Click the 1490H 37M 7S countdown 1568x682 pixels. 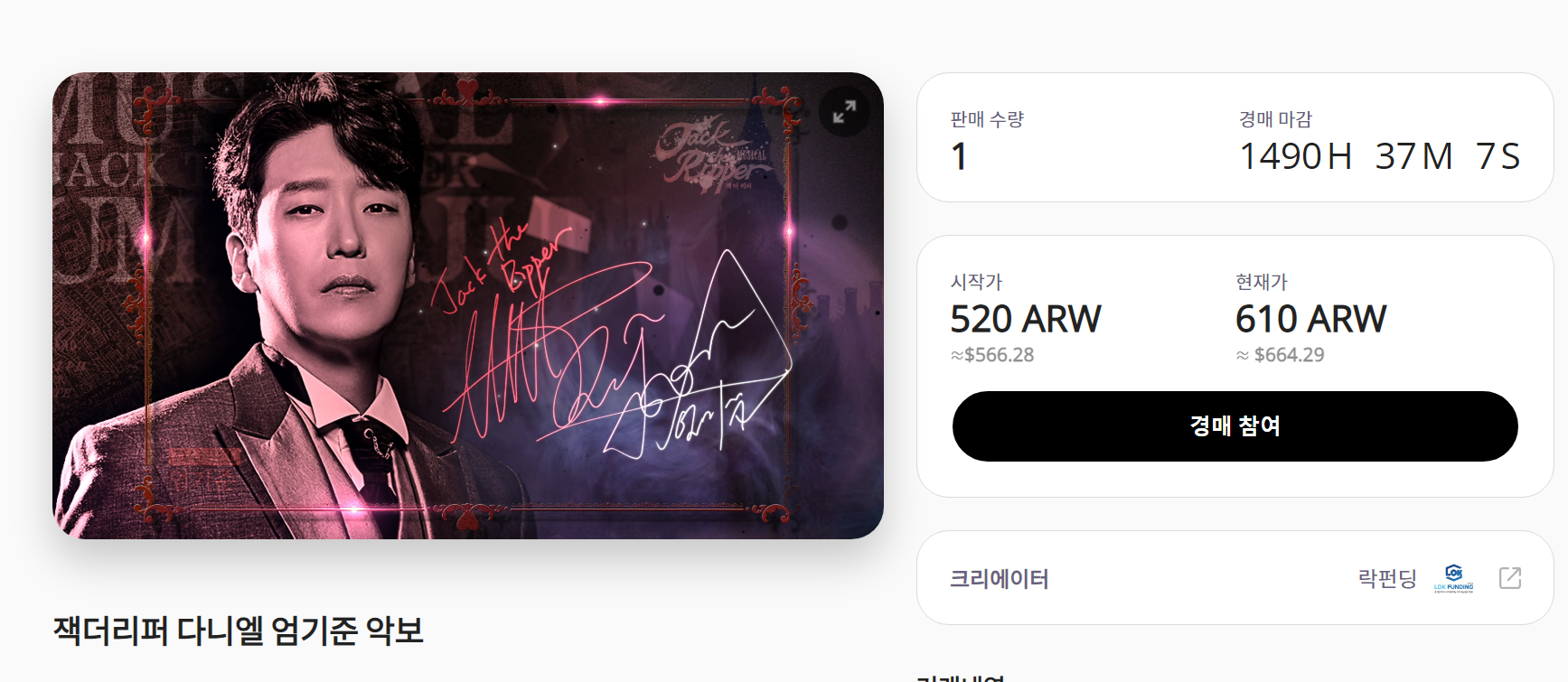coord(1380,156)
